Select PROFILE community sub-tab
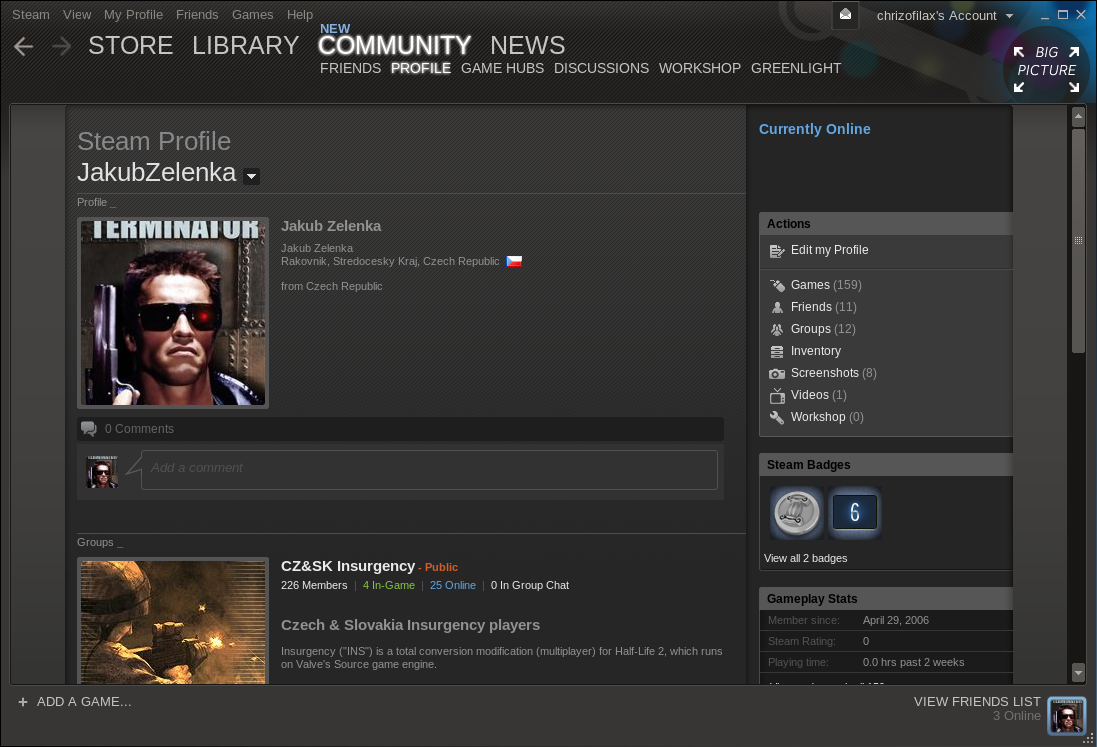This screenshot has height=747, width=1097. (420, 69)
